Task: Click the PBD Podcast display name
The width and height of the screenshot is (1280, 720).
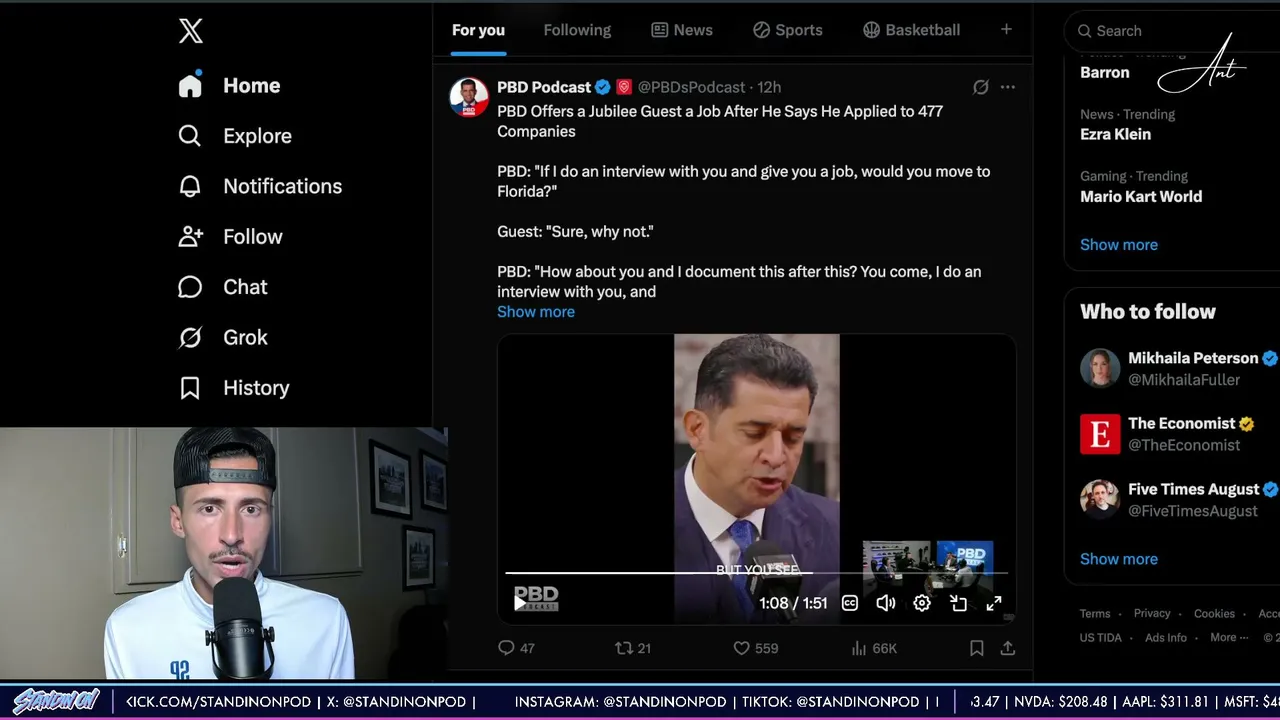Action: pos(544,87)
